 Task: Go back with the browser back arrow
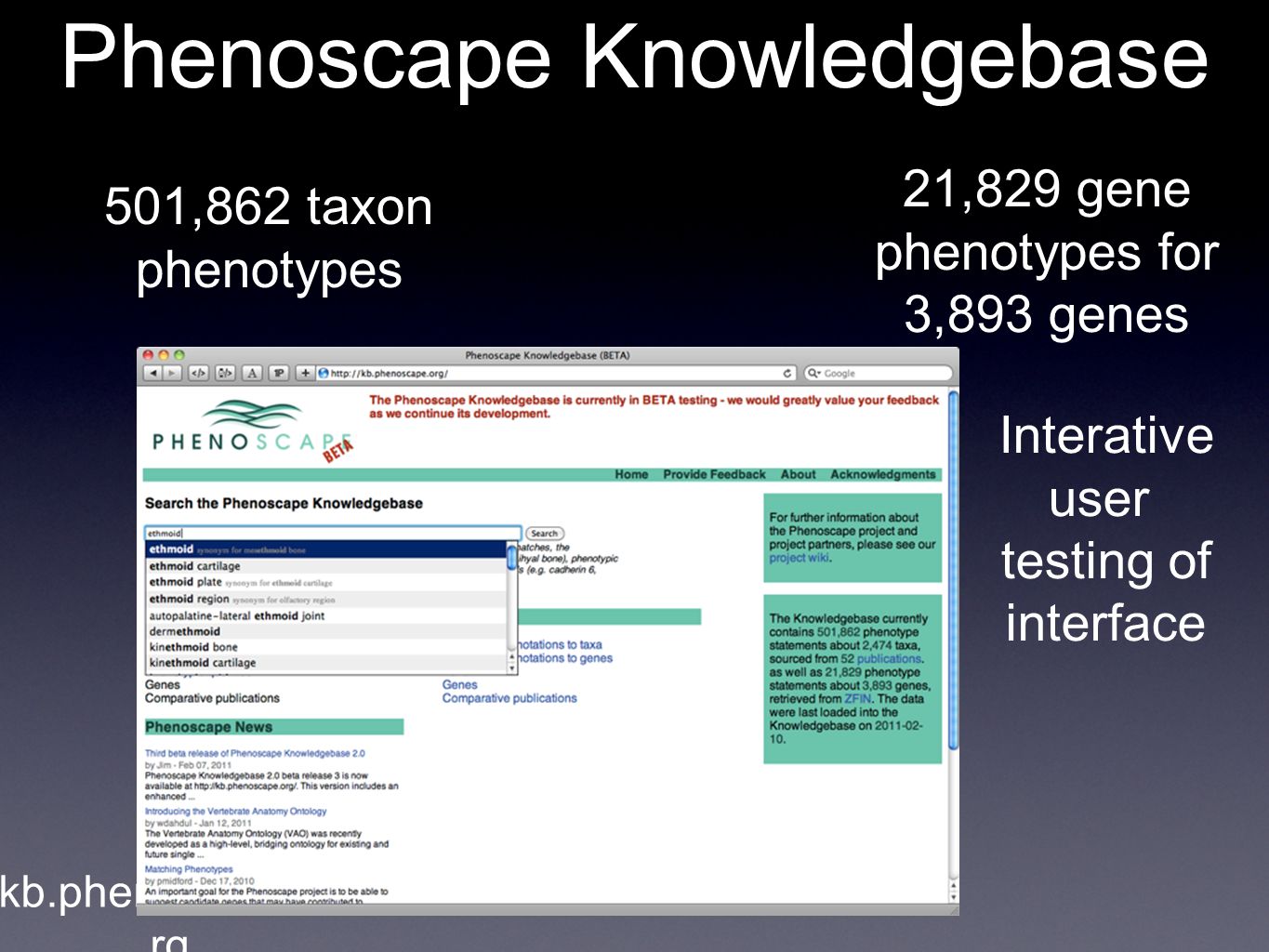(153, 373)
